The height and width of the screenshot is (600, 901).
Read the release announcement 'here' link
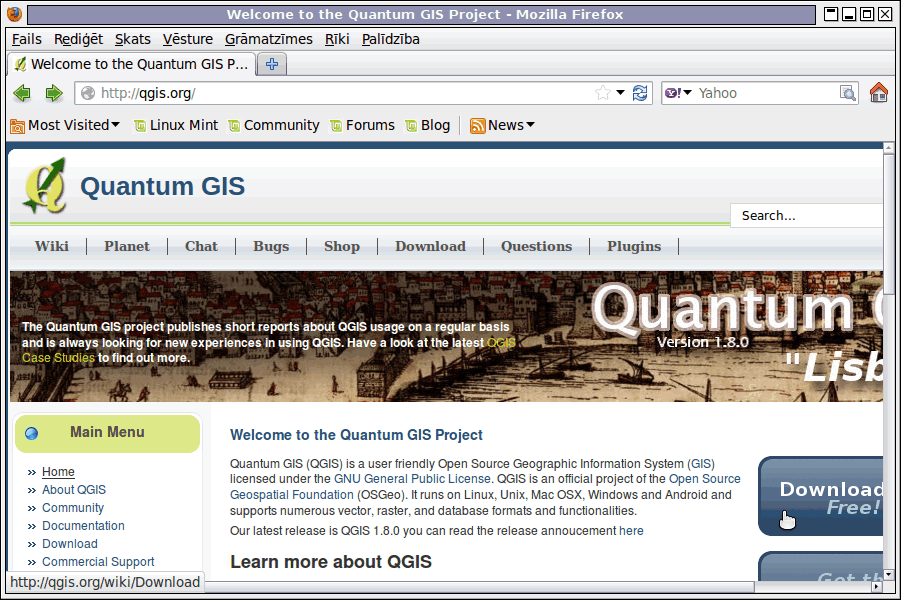(x=631, y=531)
